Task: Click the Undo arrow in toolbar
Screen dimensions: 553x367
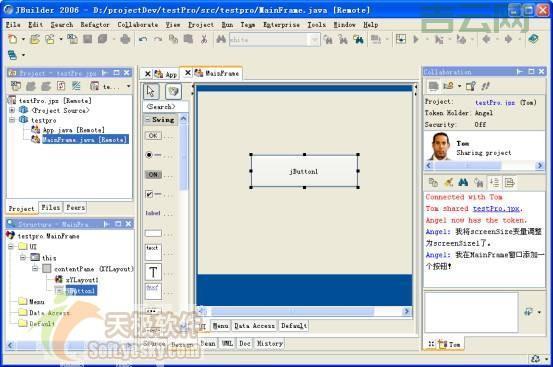Action: (x=143, y=39)
